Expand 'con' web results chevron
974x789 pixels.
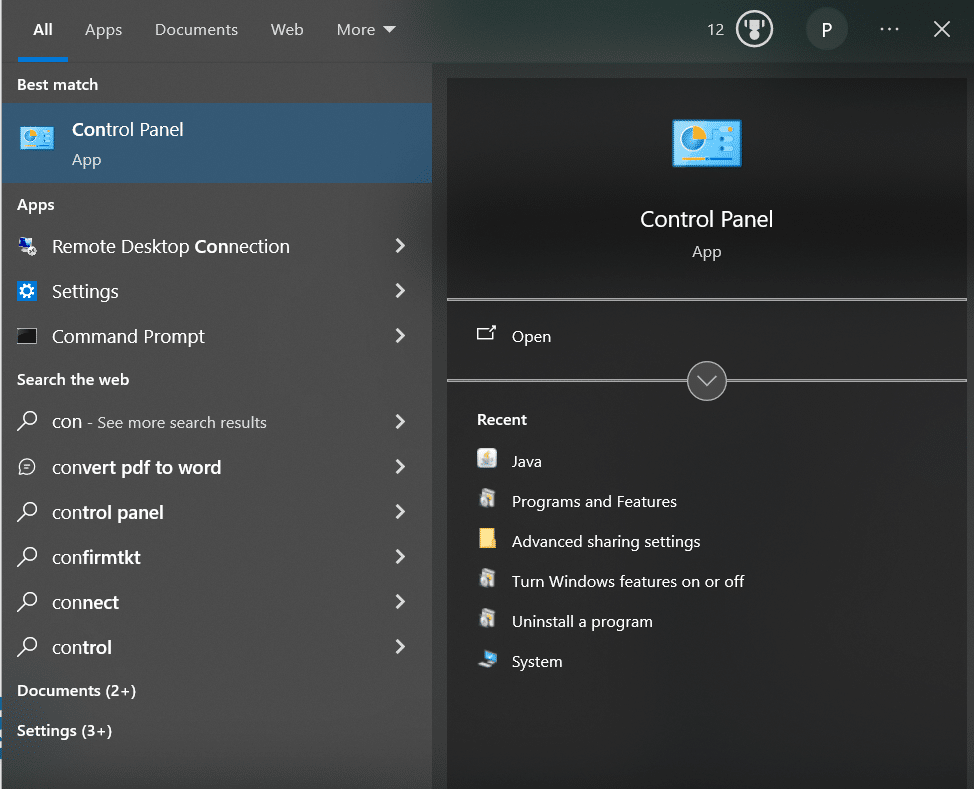pos(400,422)
